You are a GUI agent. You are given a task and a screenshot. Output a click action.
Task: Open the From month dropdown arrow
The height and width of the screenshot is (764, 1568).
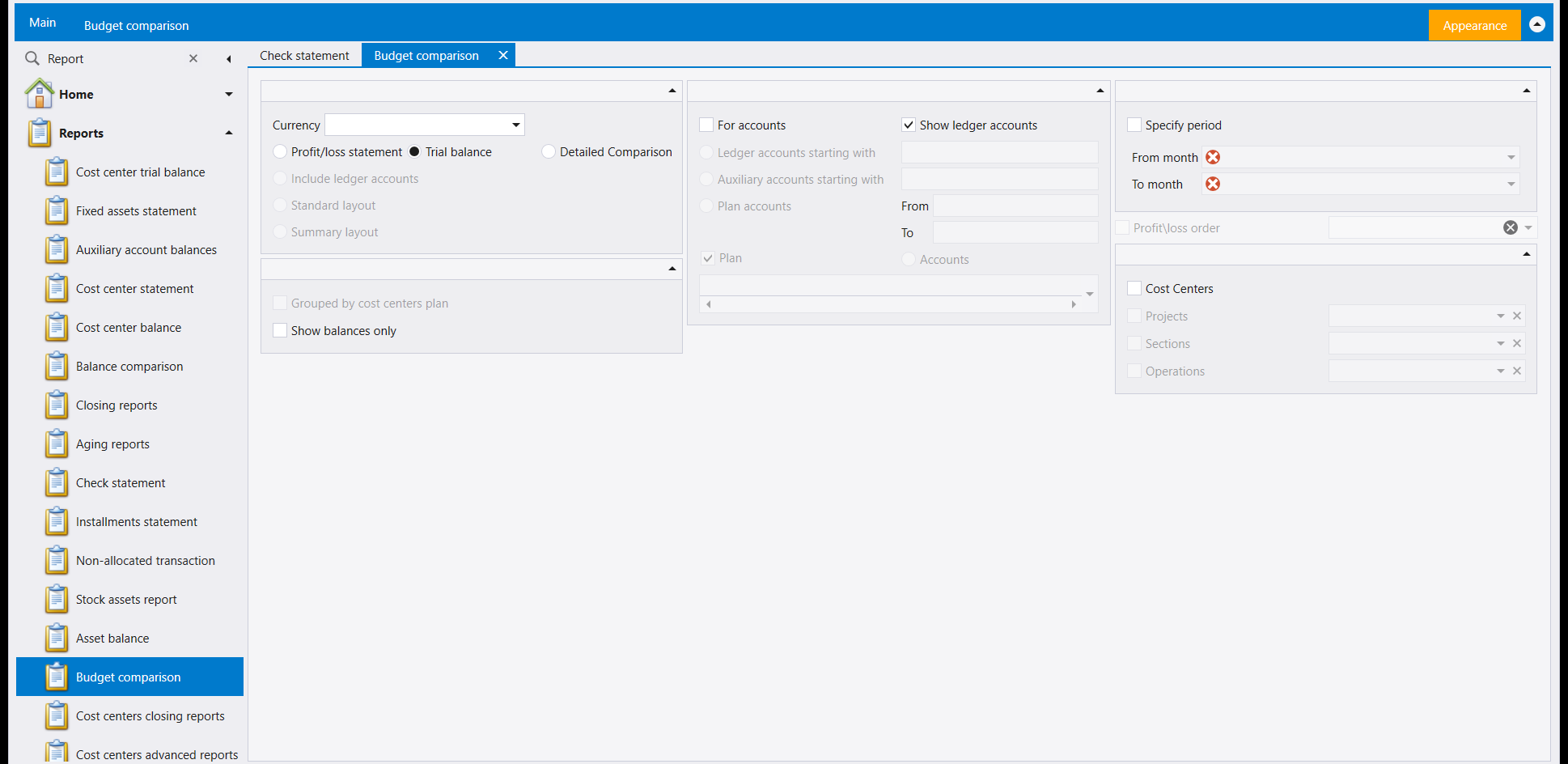pyautogui.click(x=1511, y=157)
